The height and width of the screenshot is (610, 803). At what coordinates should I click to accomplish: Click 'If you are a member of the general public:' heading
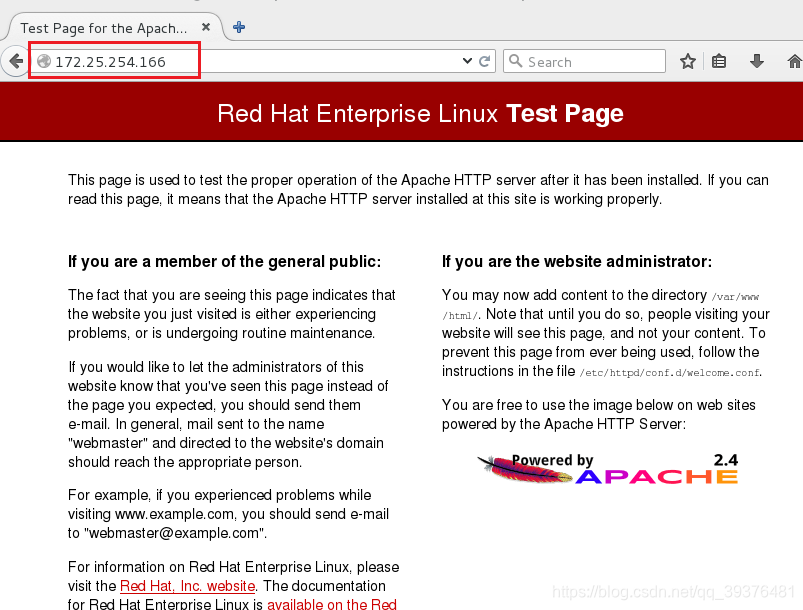224,261
